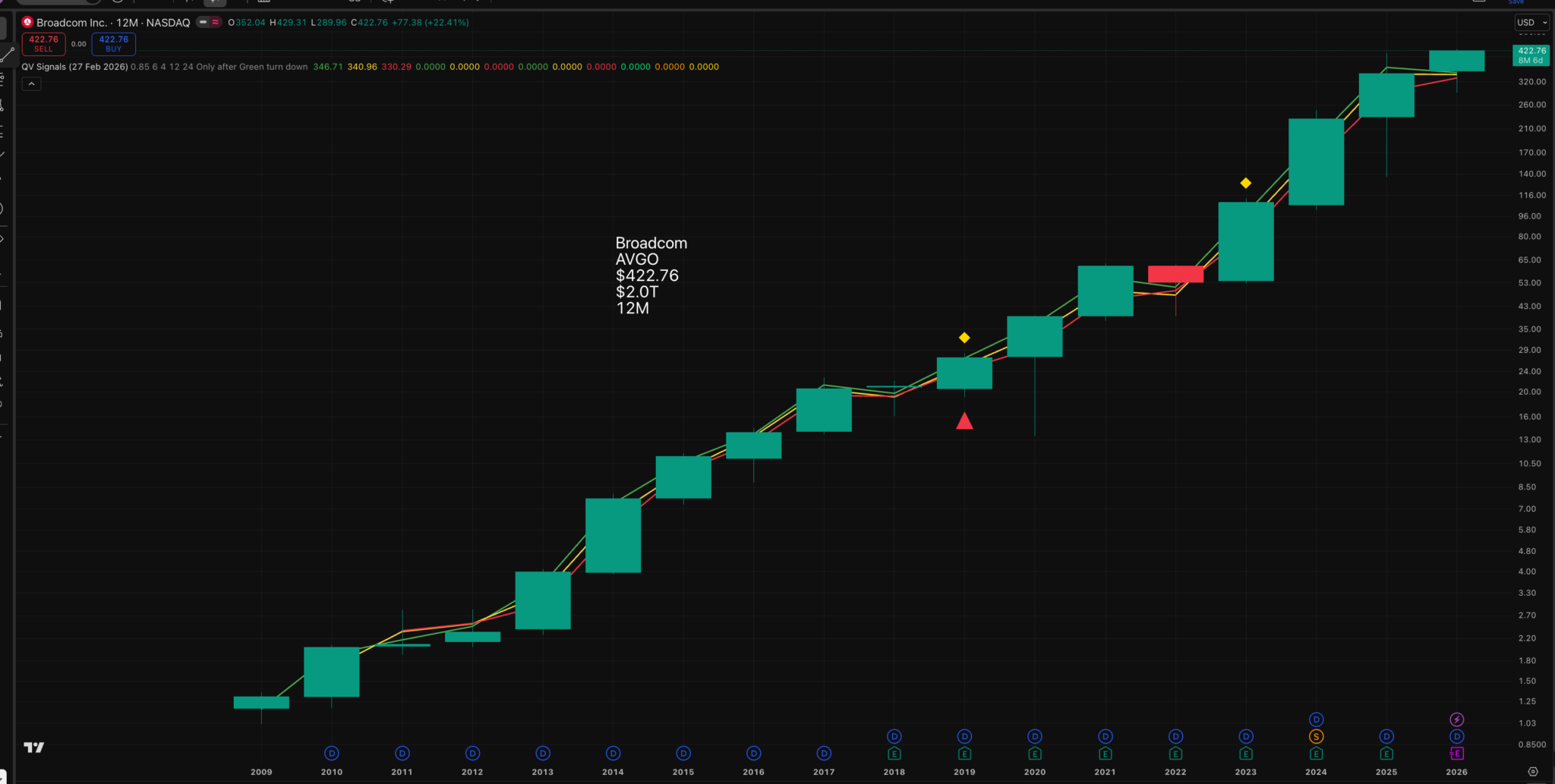Click the 2021 earnings marker

pos(1105,754)
